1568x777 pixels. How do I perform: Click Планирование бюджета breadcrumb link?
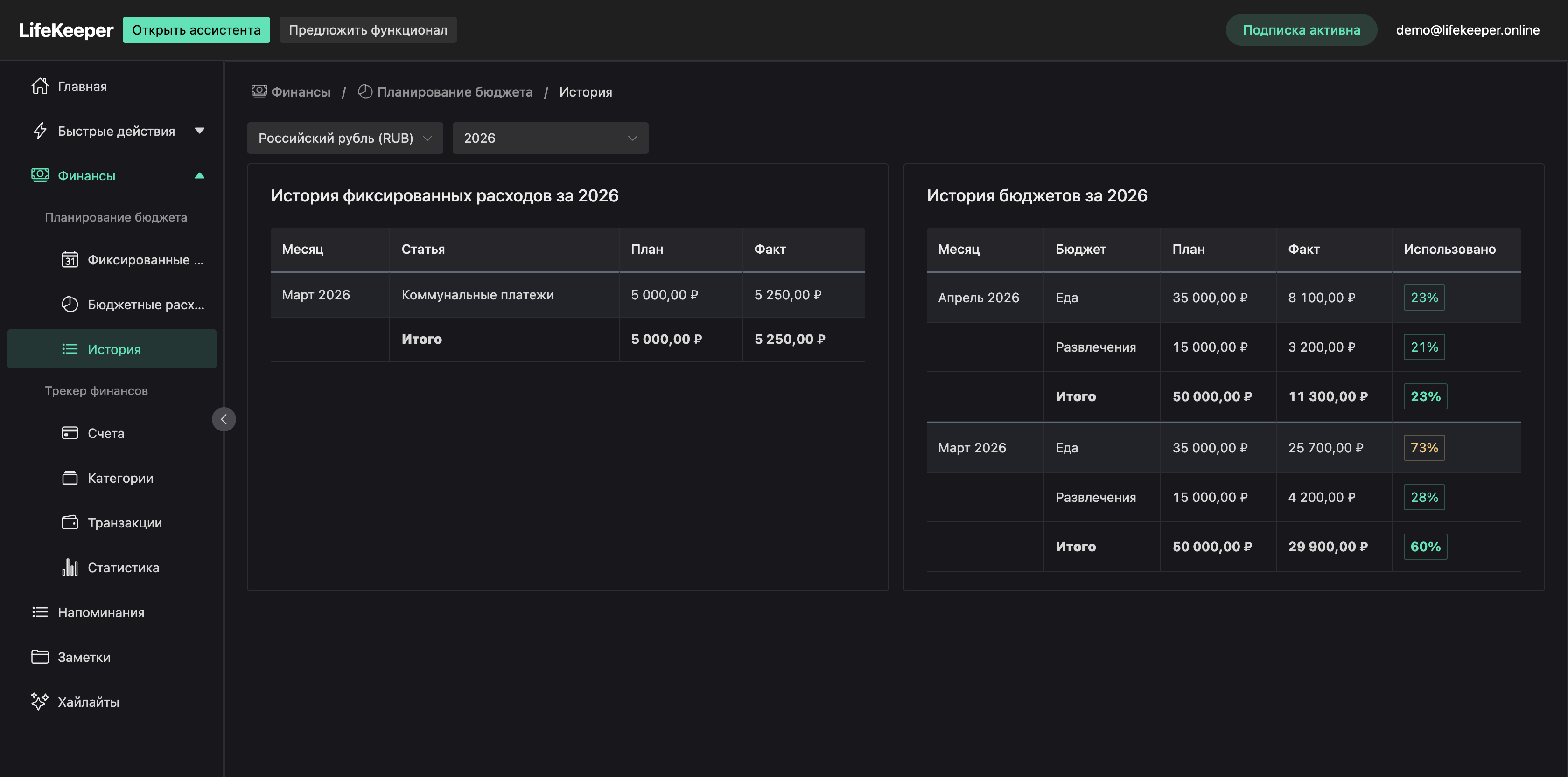[x=454, y=92]
